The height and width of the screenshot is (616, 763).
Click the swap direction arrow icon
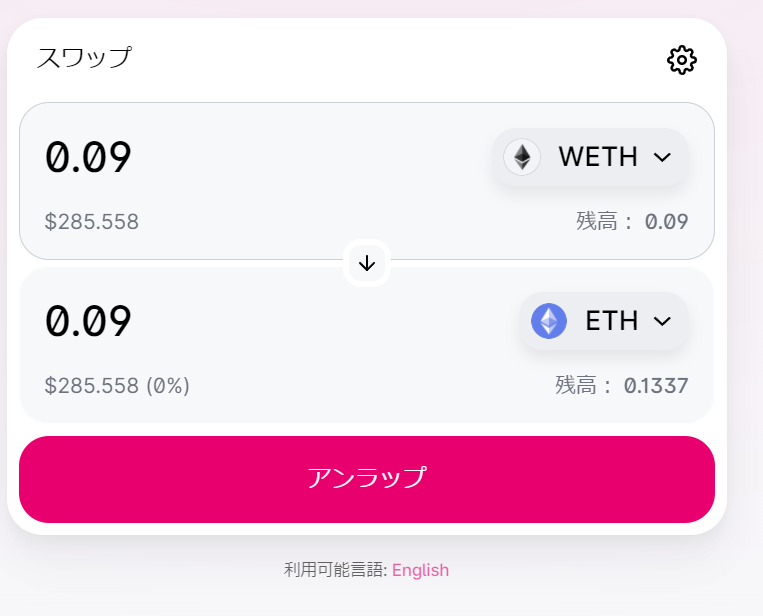click(367, 263)
